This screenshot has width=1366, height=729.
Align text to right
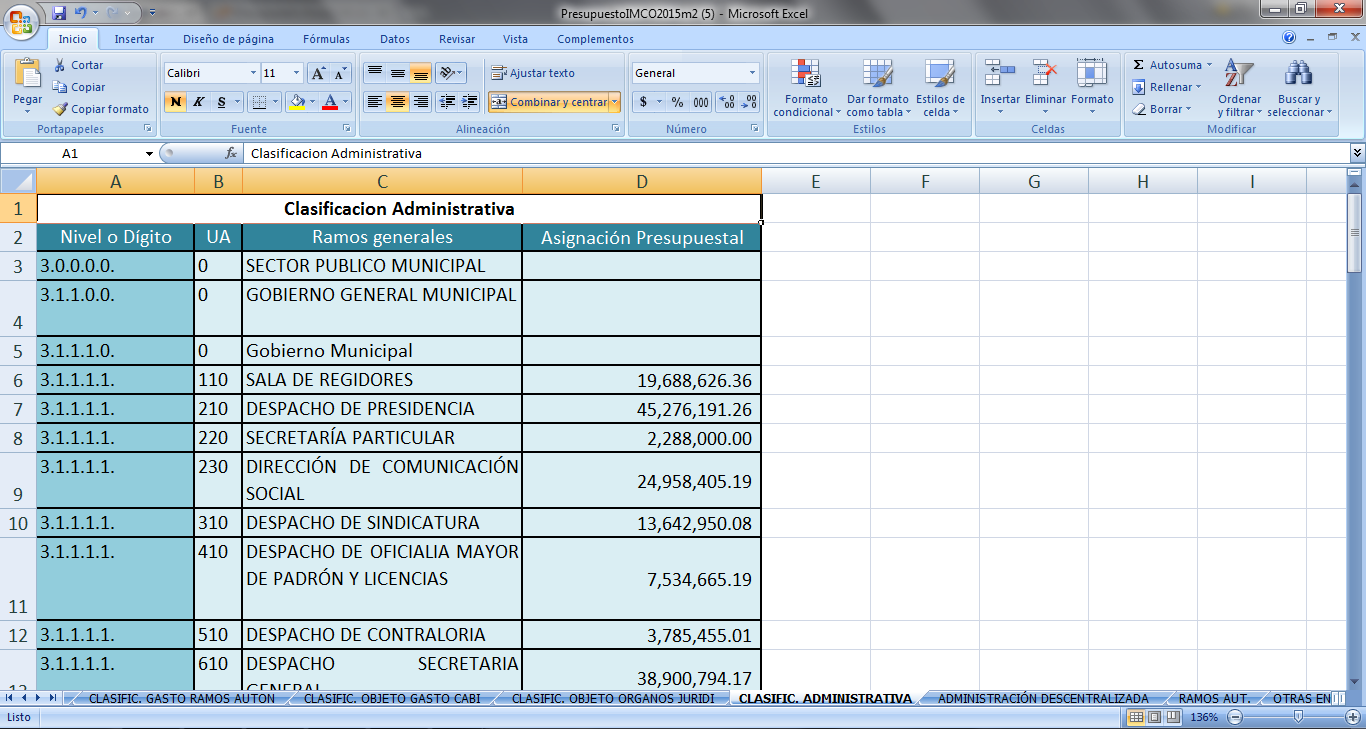coord(421,102)
